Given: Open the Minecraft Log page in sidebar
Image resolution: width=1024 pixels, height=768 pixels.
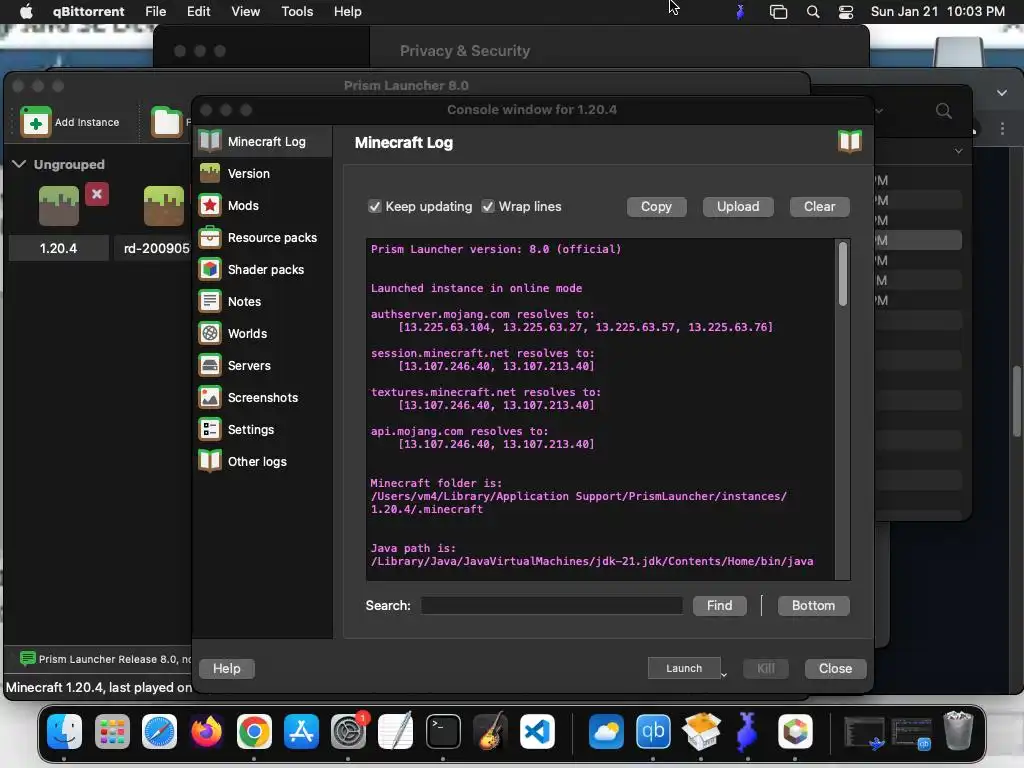Looking at the screenshot, I should pos(263,141).
